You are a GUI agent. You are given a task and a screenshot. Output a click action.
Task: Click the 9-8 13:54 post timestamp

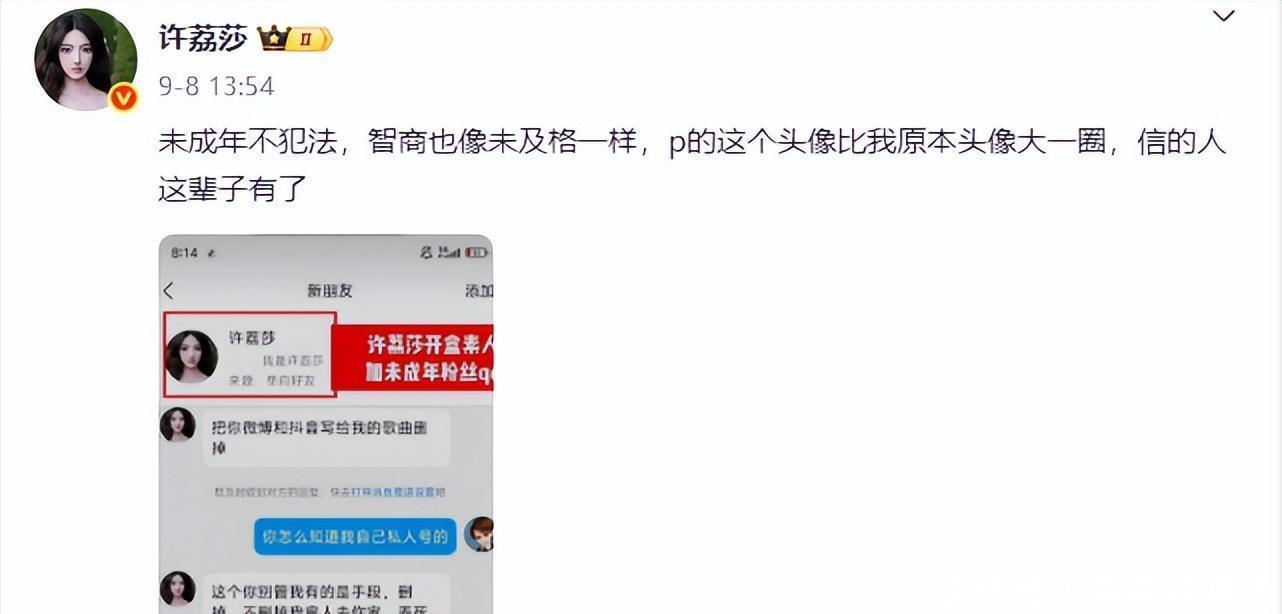pos(216,86)
